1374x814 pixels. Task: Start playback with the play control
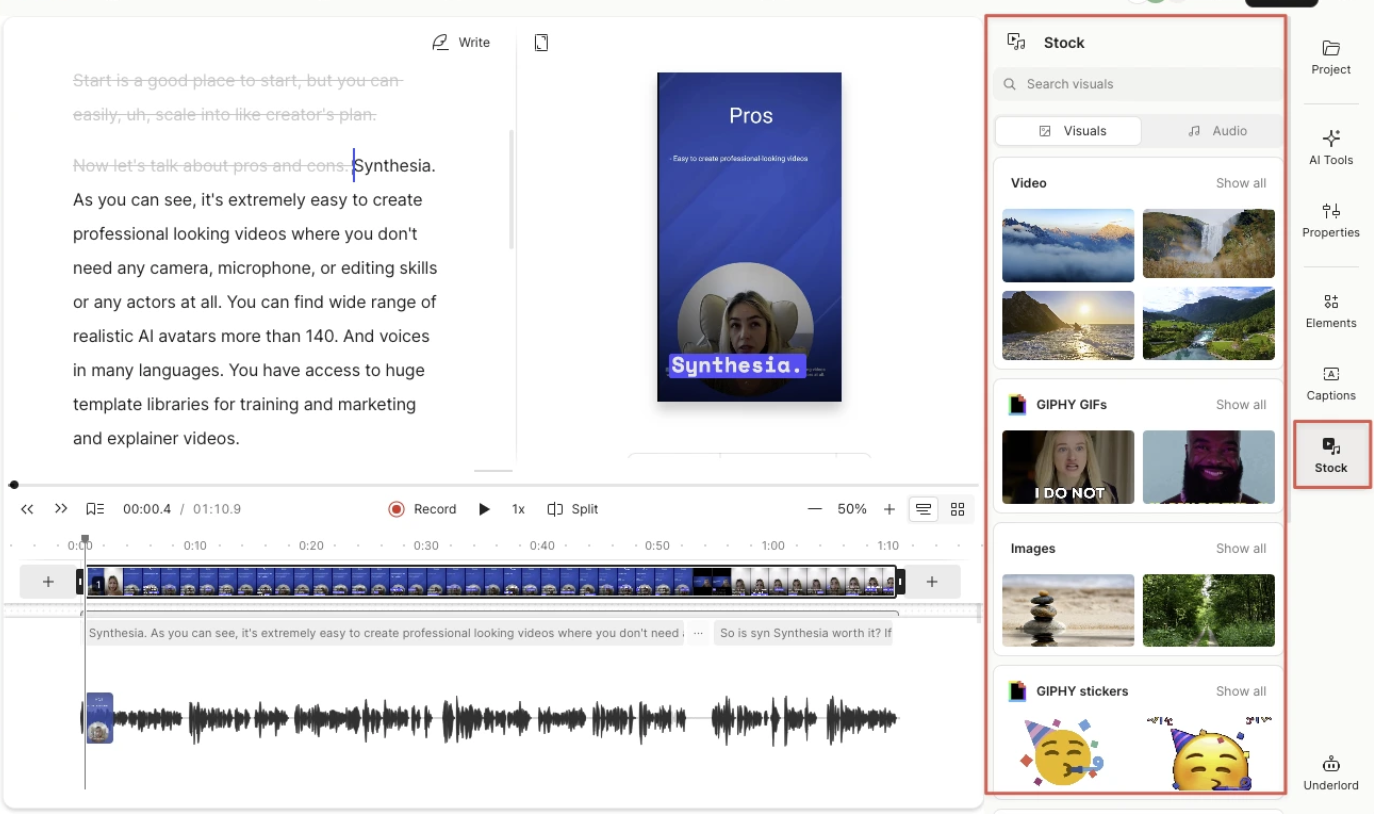point(484,508)
